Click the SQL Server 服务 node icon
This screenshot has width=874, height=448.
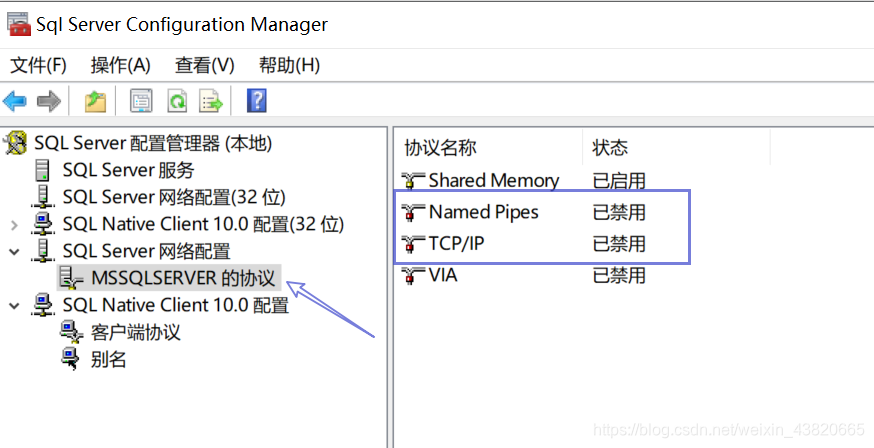43,170
